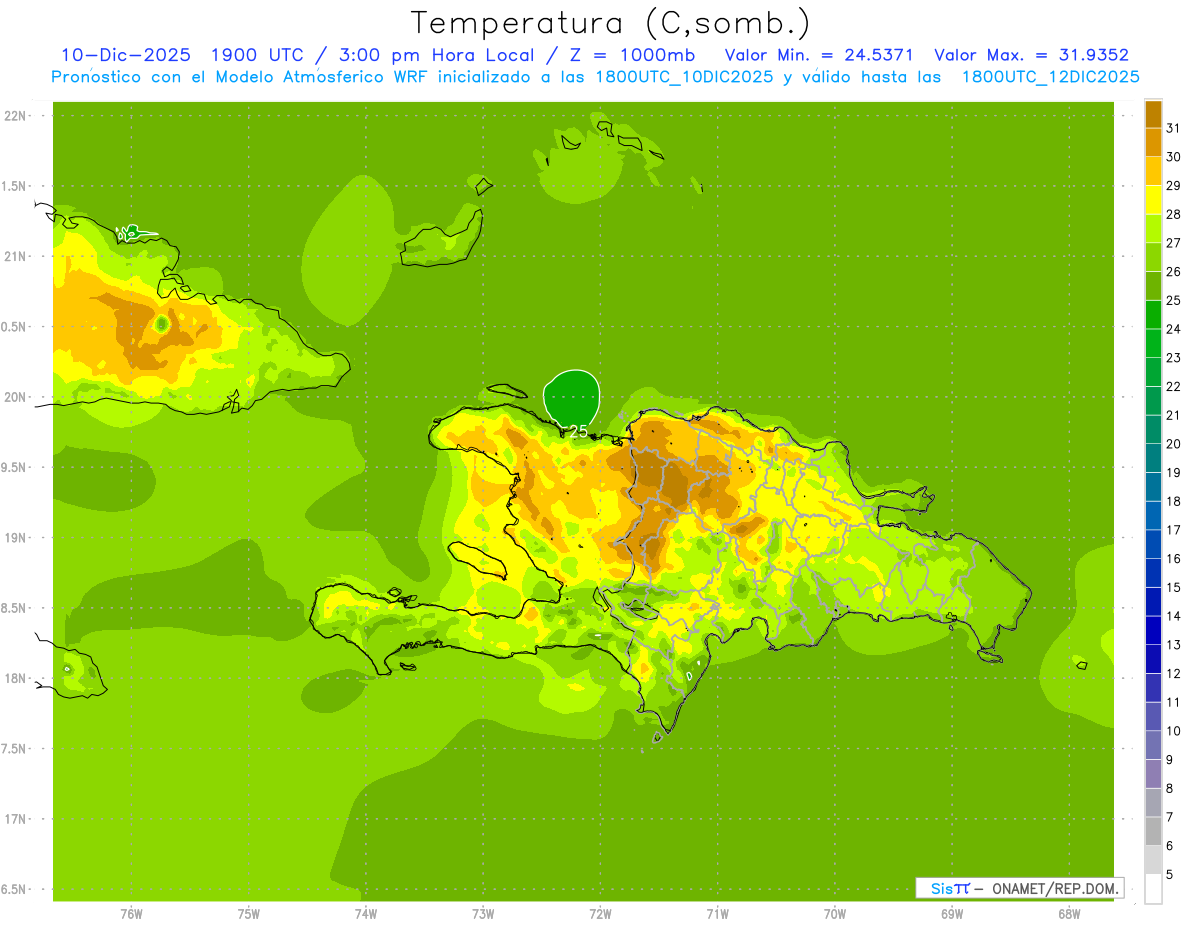This screenshot has height=927, width=1200.
Task: Click the '17N' latitude label
Action: click(x=17, y=819)
